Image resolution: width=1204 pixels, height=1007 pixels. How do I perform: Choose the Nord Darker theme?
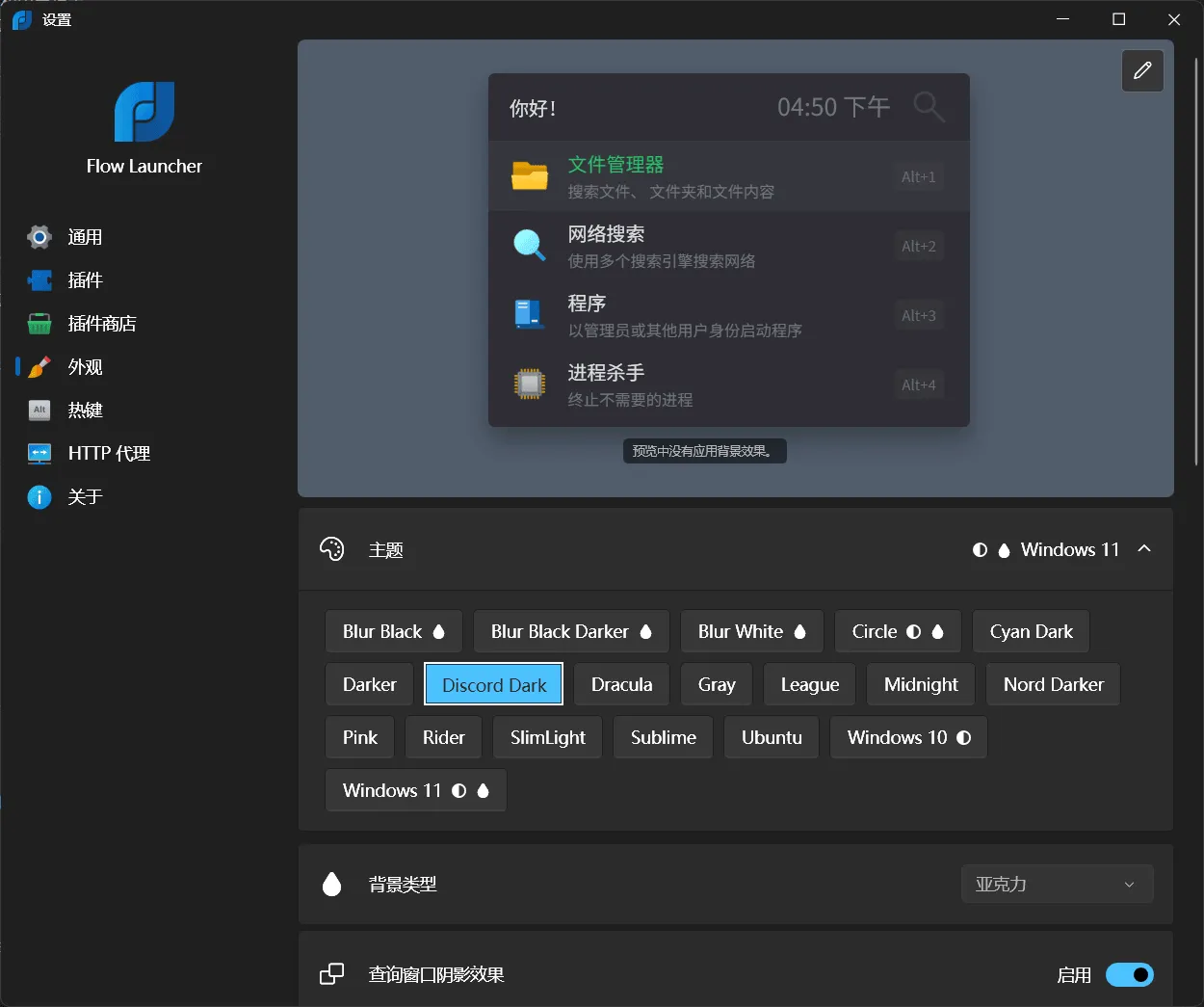click(1054, 685)
